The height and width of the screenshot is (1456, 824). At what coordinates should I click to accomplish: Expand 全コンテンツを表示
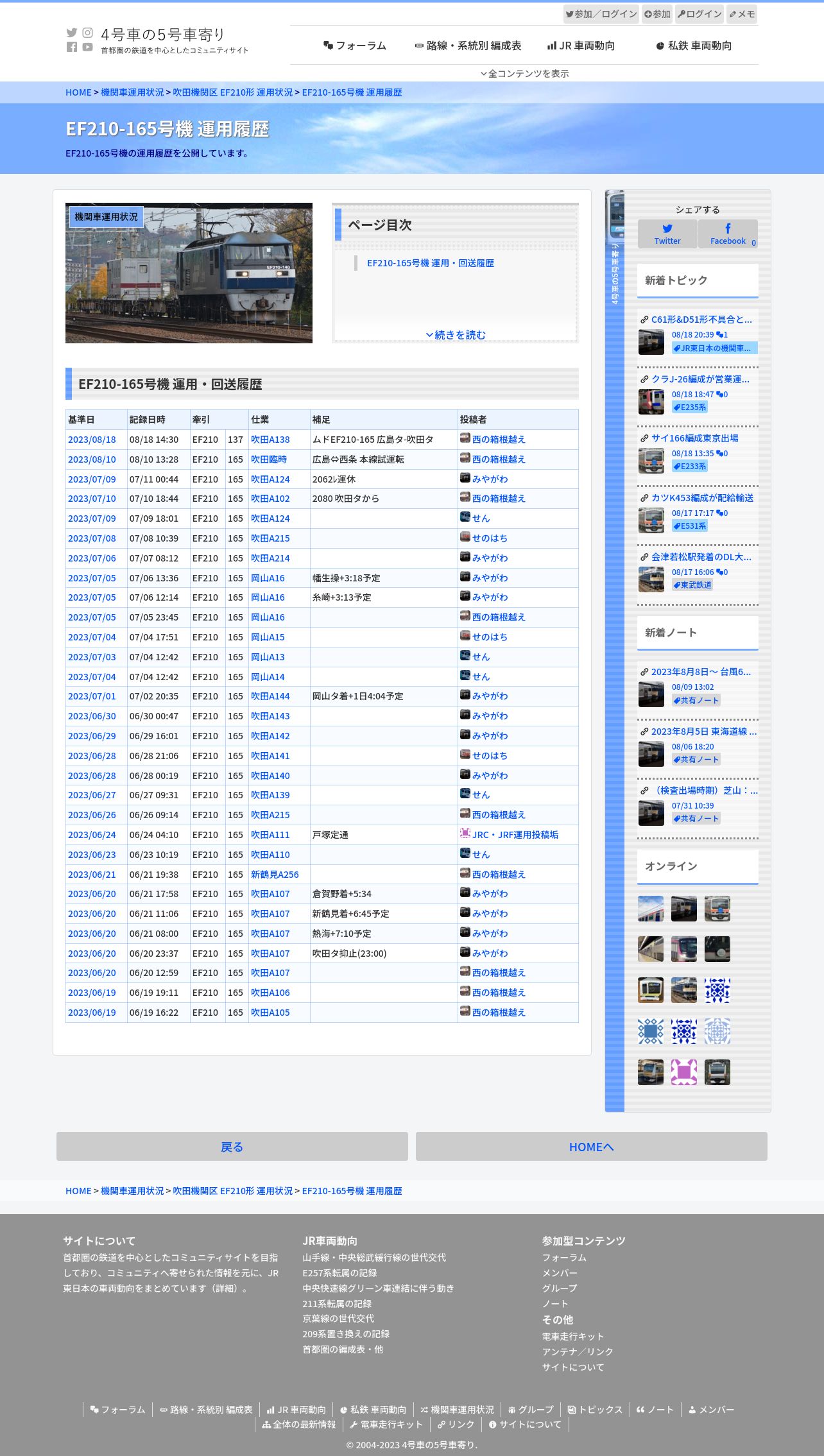click(524, 73)
